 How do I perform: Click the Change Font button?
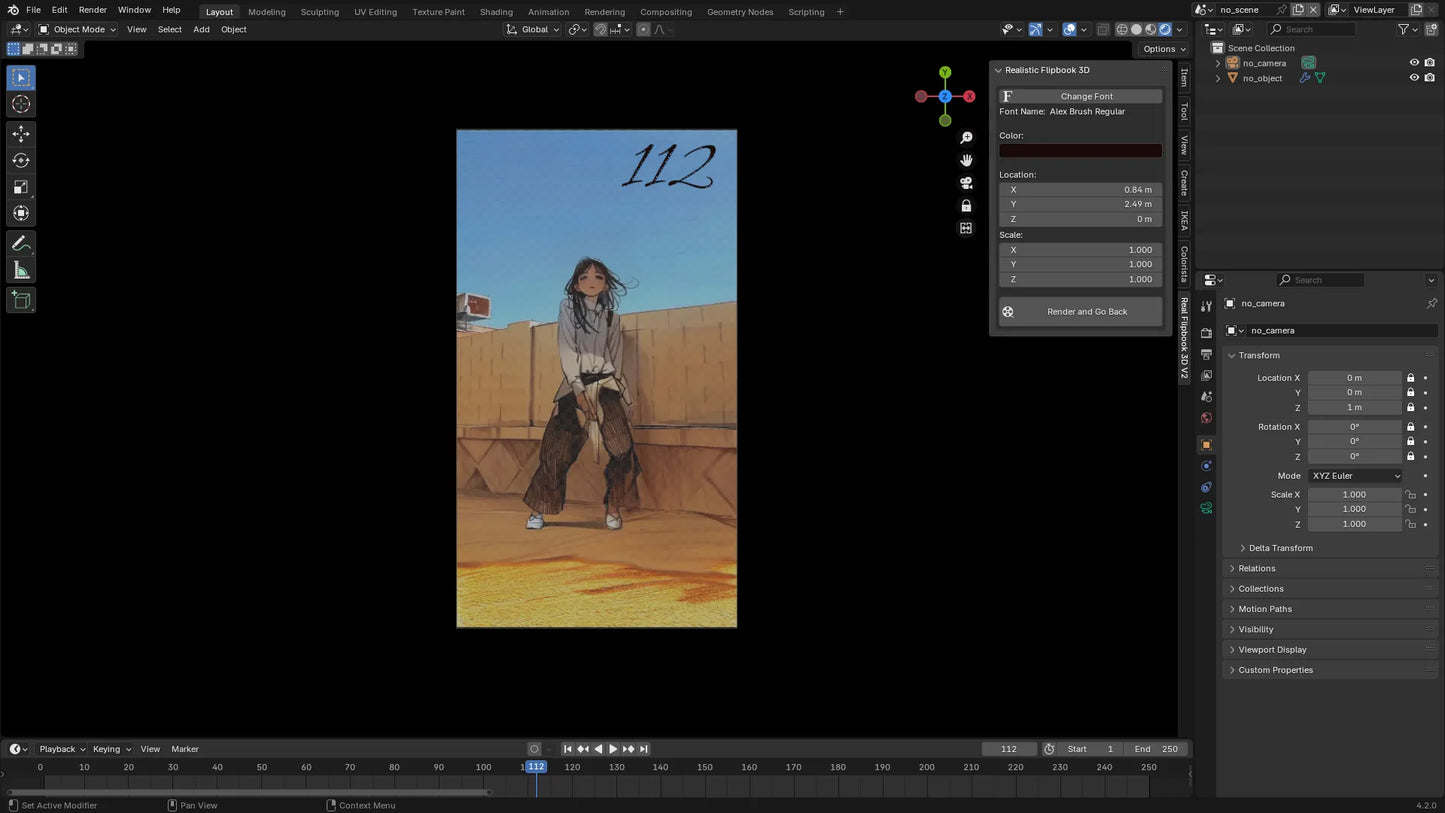(1080, 96)
